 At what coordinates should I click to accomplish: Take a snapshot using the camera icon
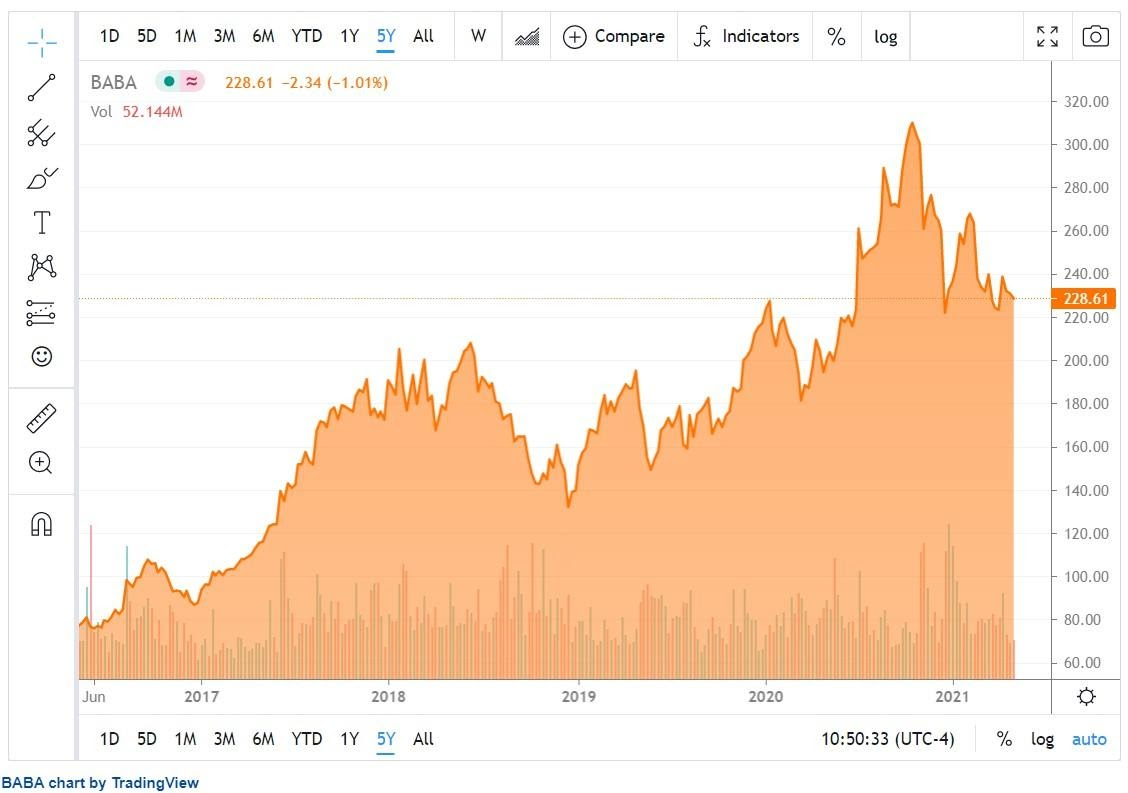point(1096,36)
